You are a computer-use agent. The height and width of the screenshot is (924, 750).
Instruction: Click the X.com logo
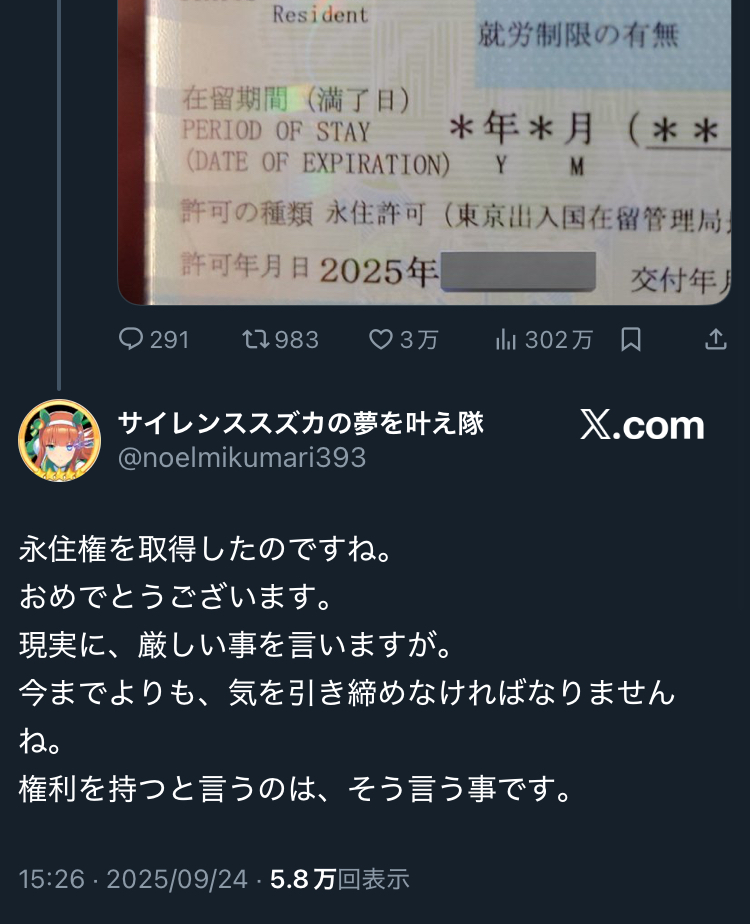pos(642,425)
